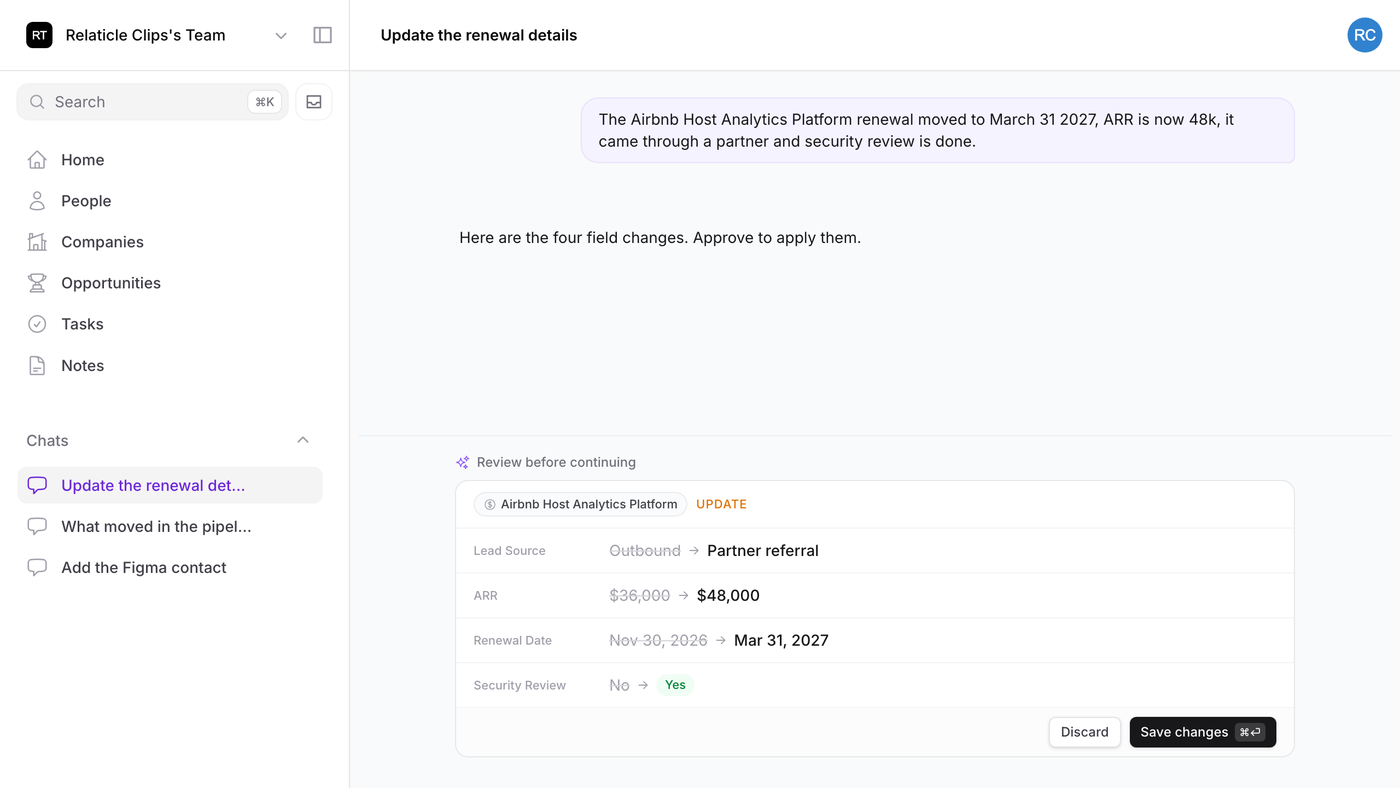This screenshot has width=1400, height=788.
Task: Click the sparkle icon beside Review before continuing
Action: point(463,462)
